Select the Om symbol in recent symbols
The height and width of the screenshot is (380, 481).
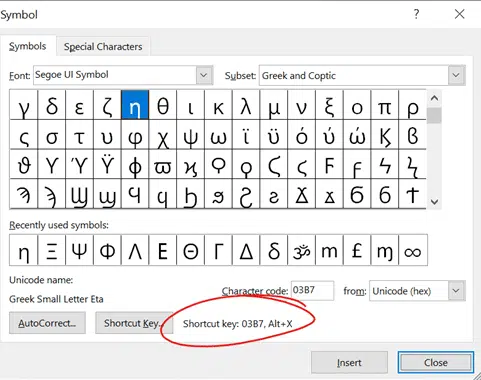[x=302, y=250]
